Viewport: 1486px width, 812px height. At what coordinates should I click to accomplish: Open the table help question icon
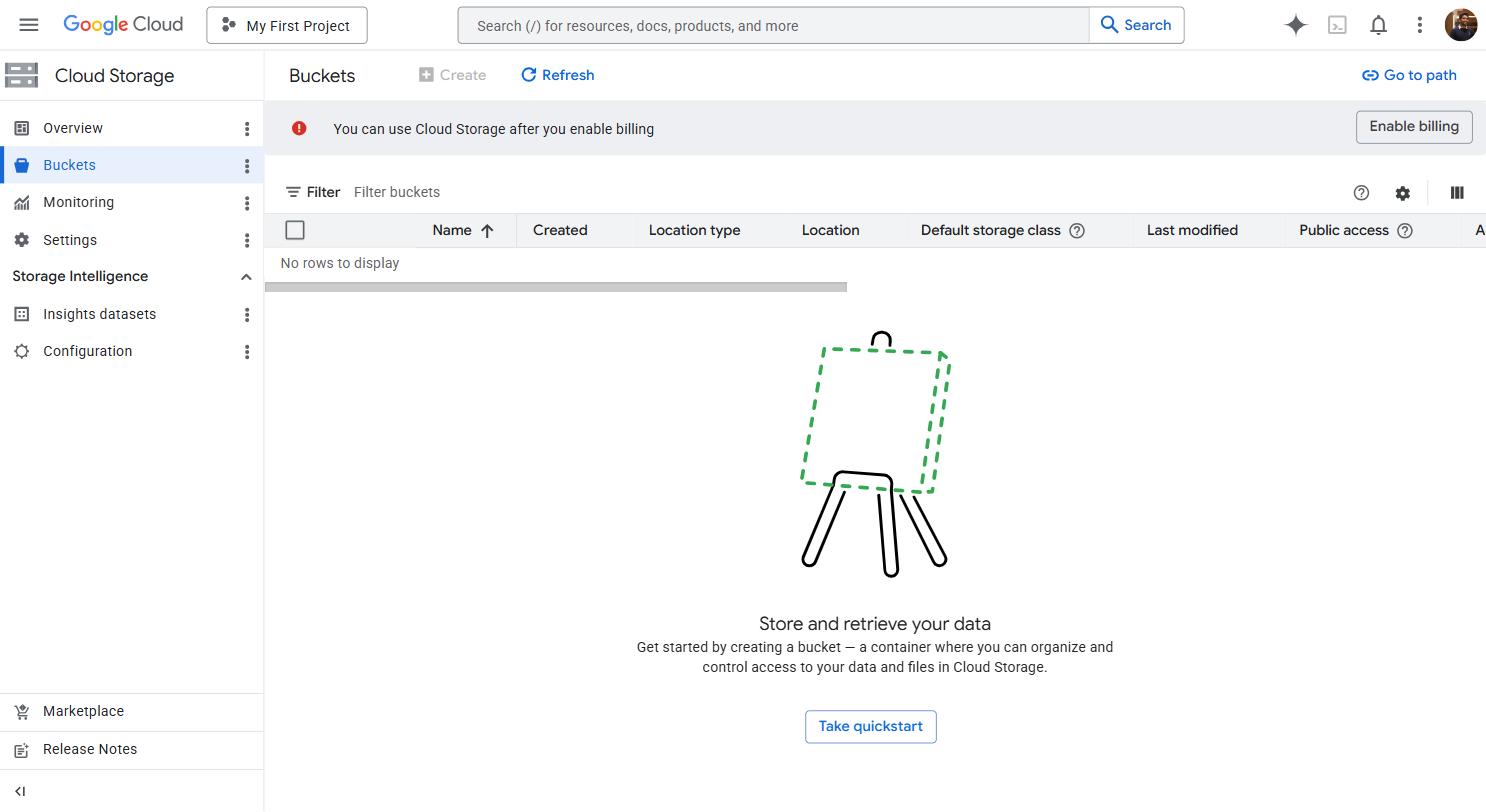click(1361, 193)
